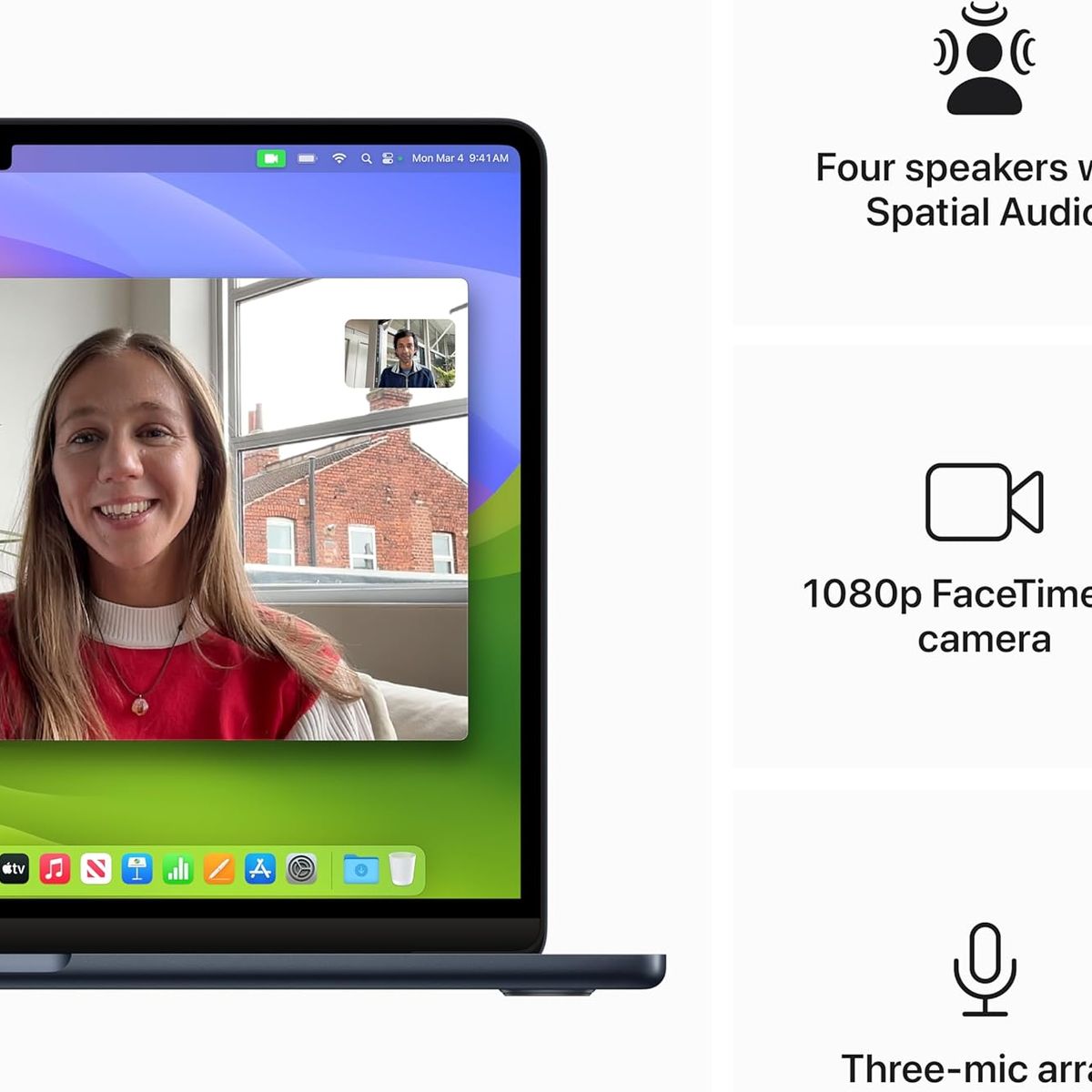This screenshot has width=1092, height=1092.
Task: Open the News app icon
Action: (96, 870)
